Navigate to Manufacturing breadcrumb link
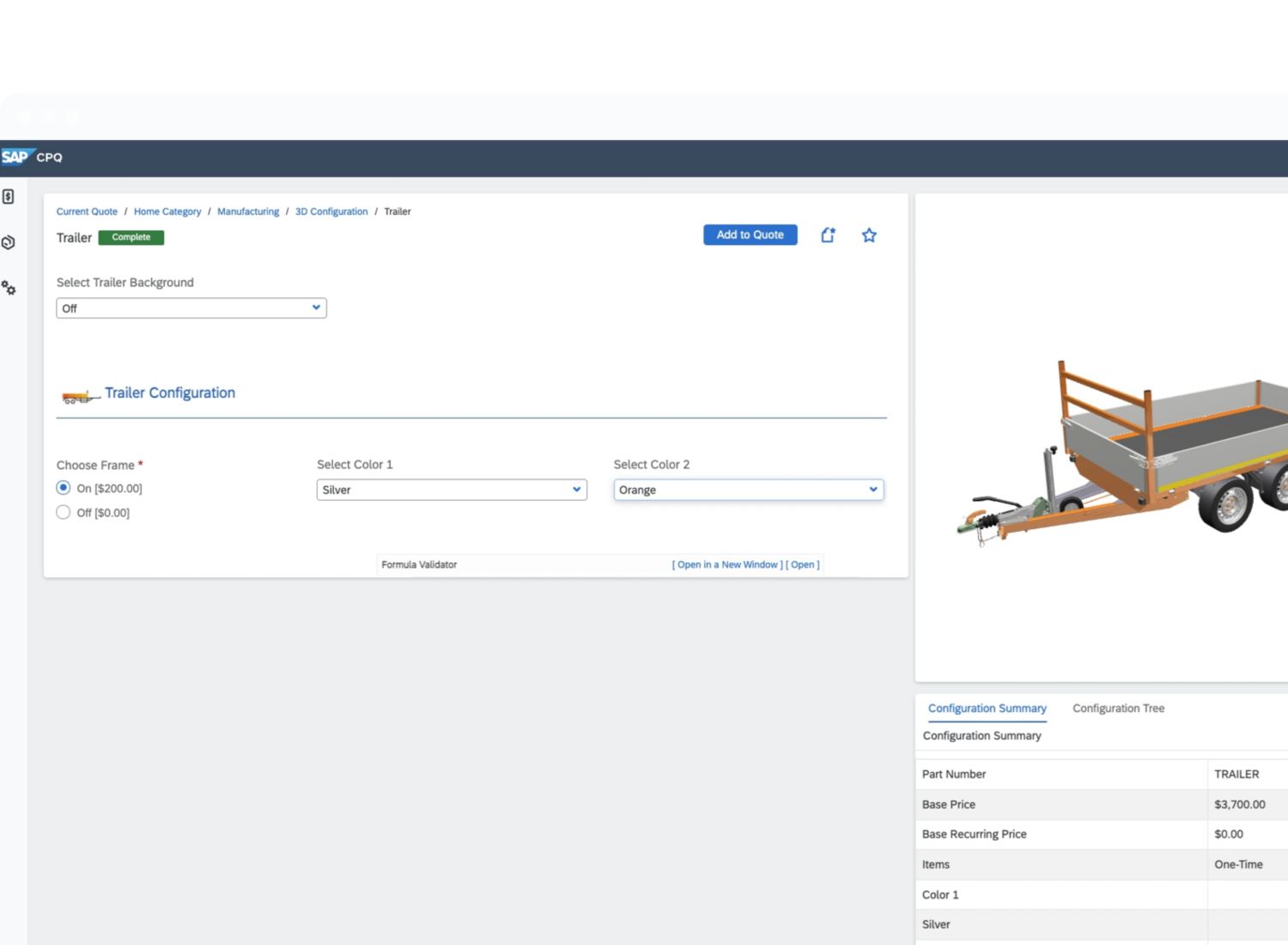The height and width of the screenshot is (945, 1288). (x=248, y=211)
